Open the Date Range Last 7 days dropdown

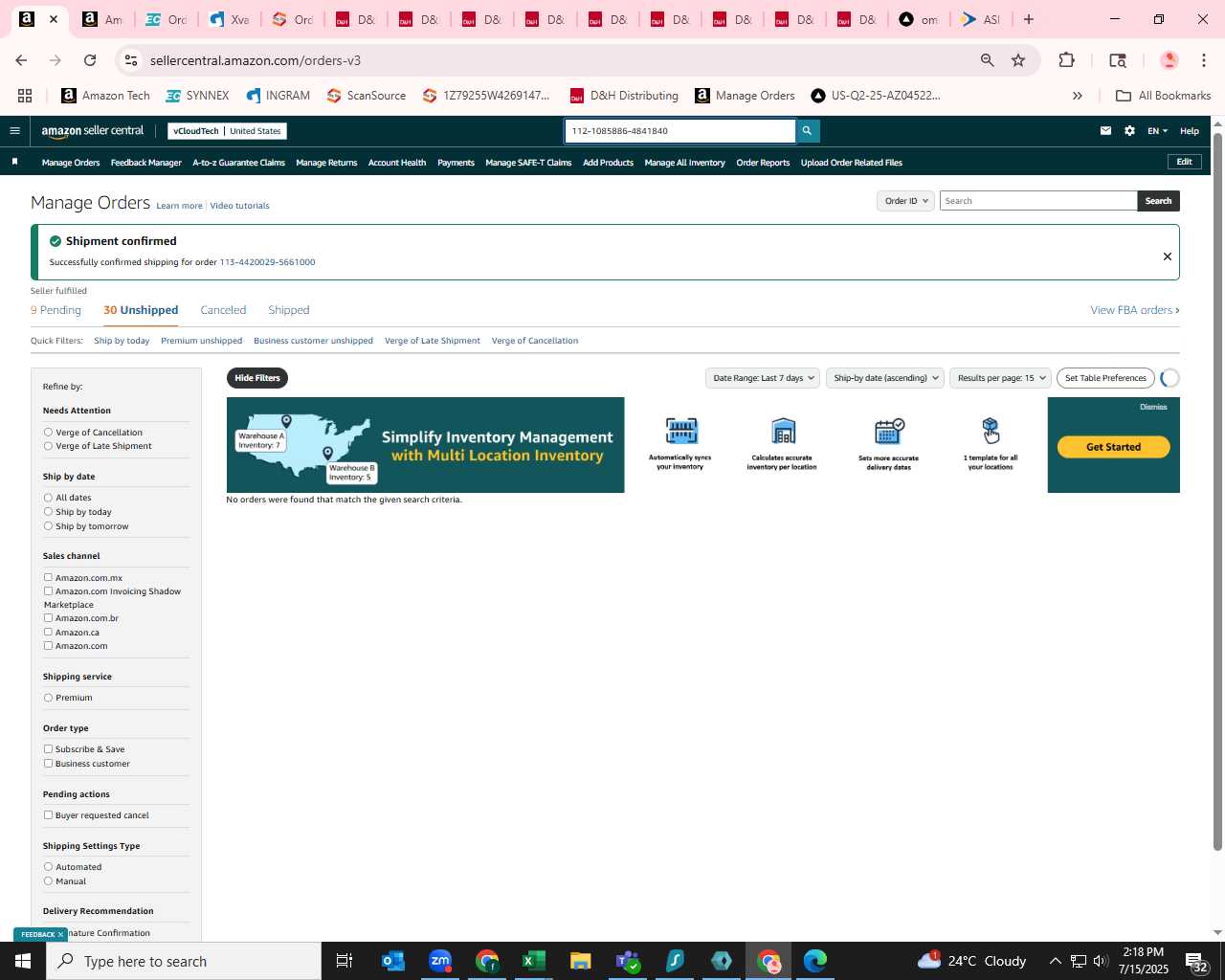click(x=764, y=378)
